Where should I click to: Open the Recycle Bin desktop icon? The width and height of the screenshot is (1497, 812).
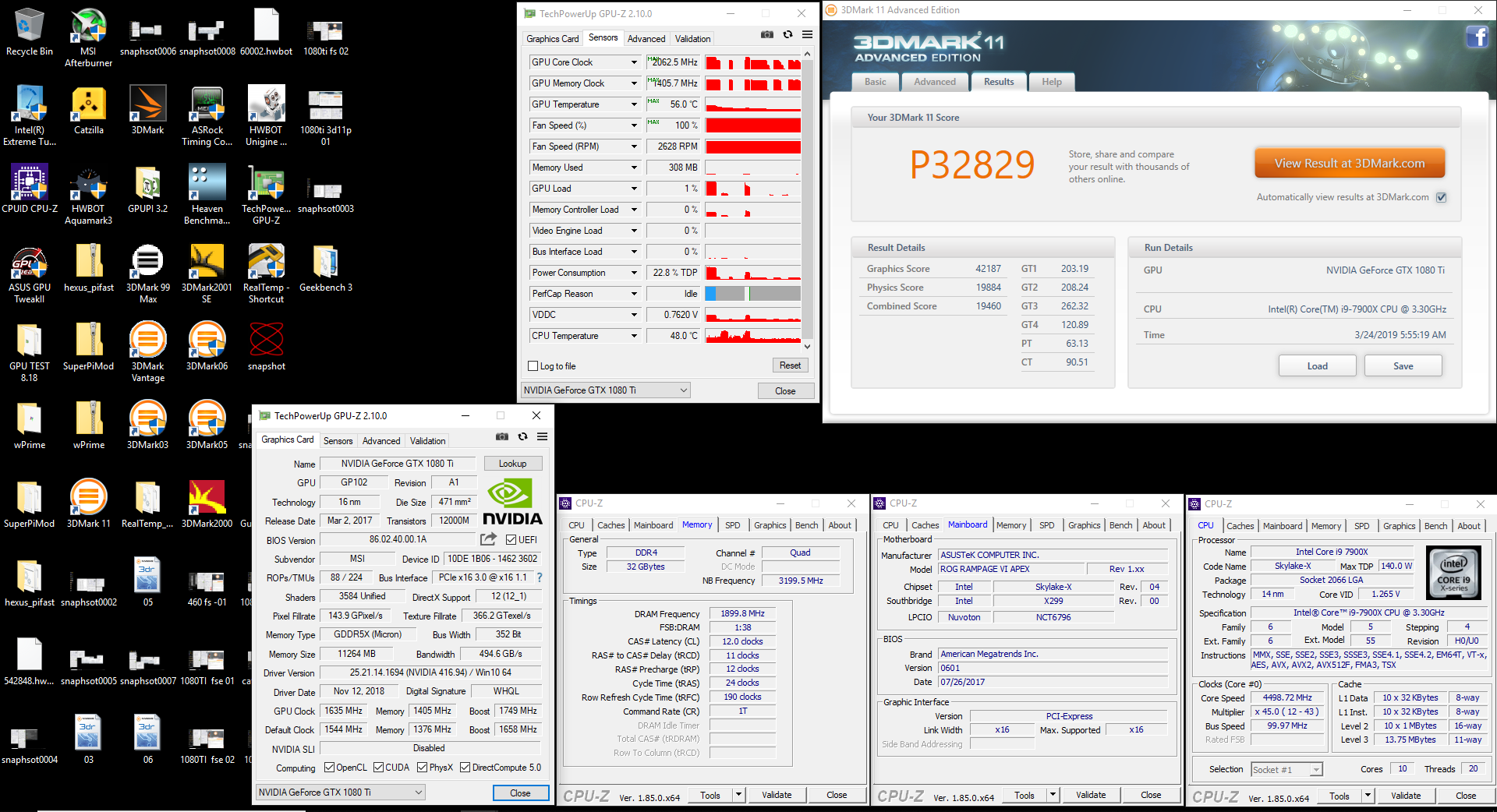(29, 33)
